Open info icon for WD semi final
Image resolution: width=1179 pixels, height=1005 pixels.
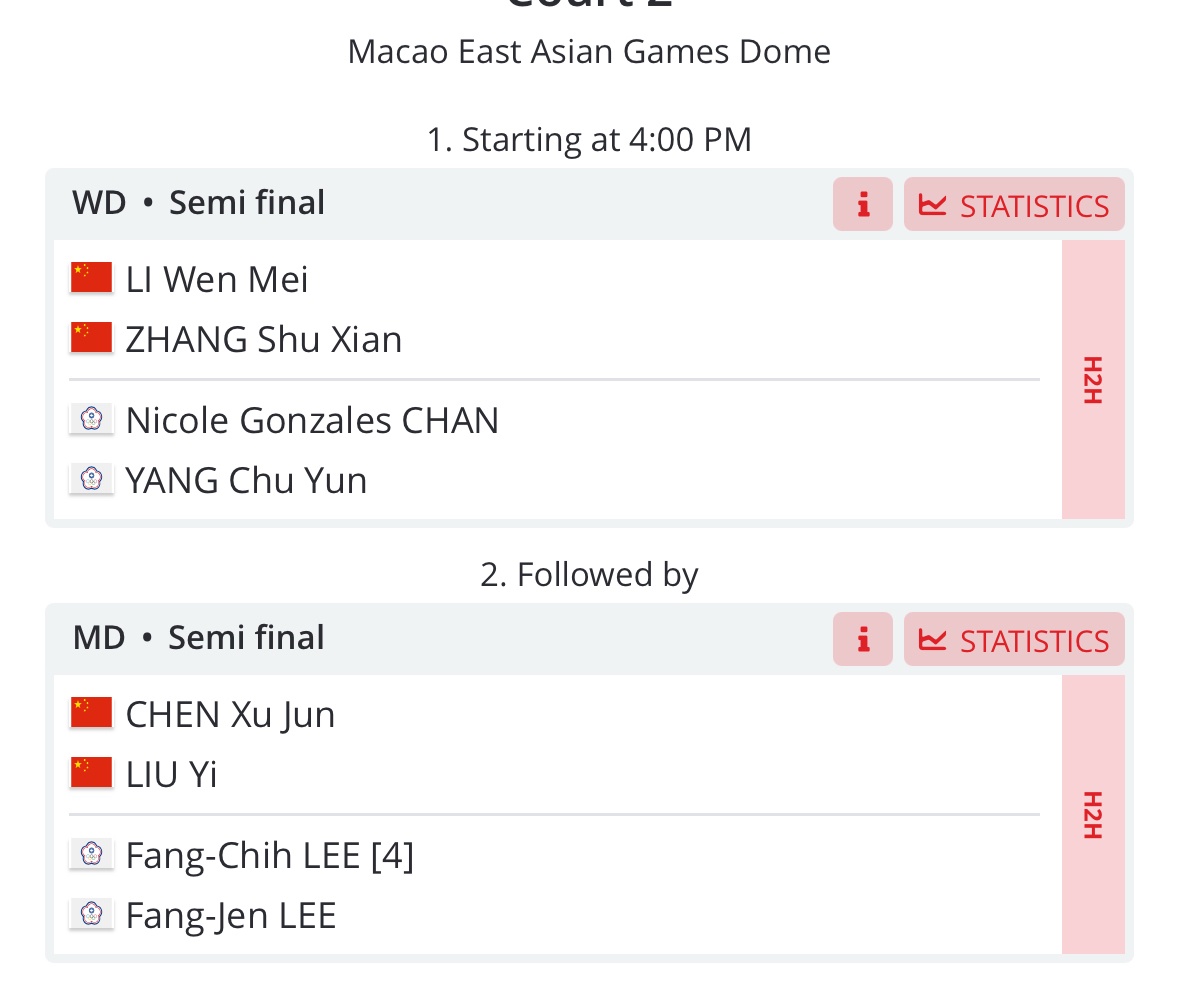(862, 204)
